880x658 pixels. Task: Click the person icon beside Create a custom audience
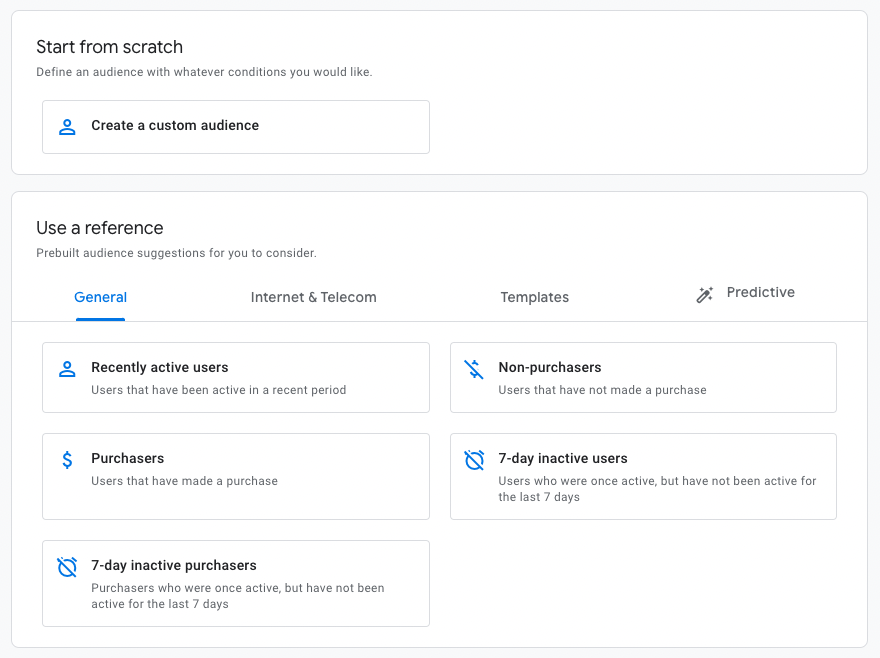(67, 127)
